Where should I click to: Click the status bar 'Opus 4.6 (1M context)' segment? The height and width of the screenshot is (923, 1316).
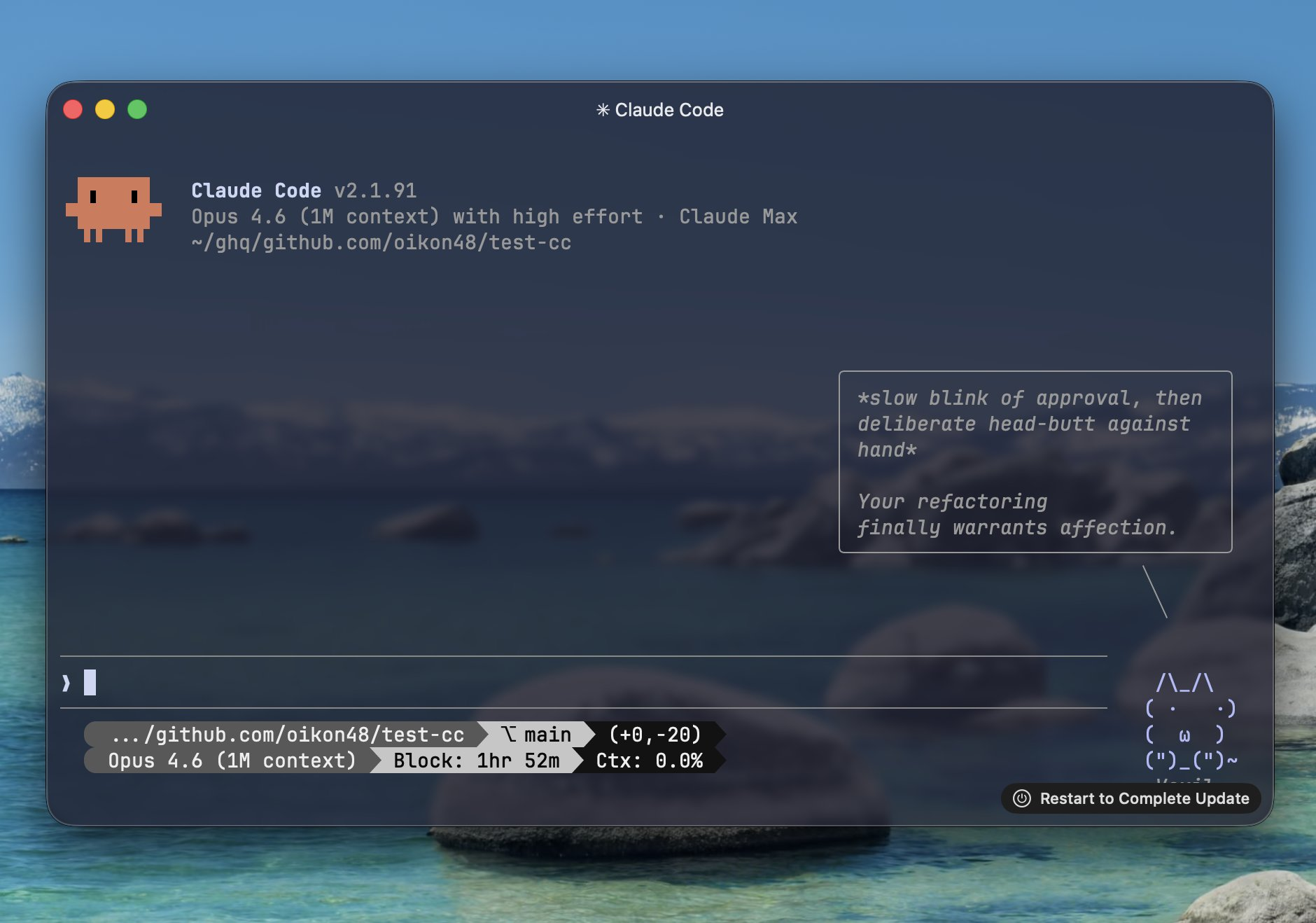point(232,761)
